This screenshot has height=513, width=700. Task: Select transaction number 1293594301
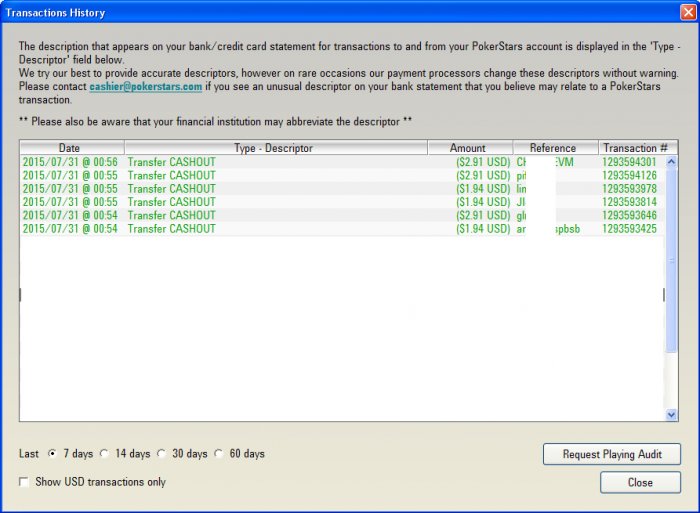click(629, 162)
